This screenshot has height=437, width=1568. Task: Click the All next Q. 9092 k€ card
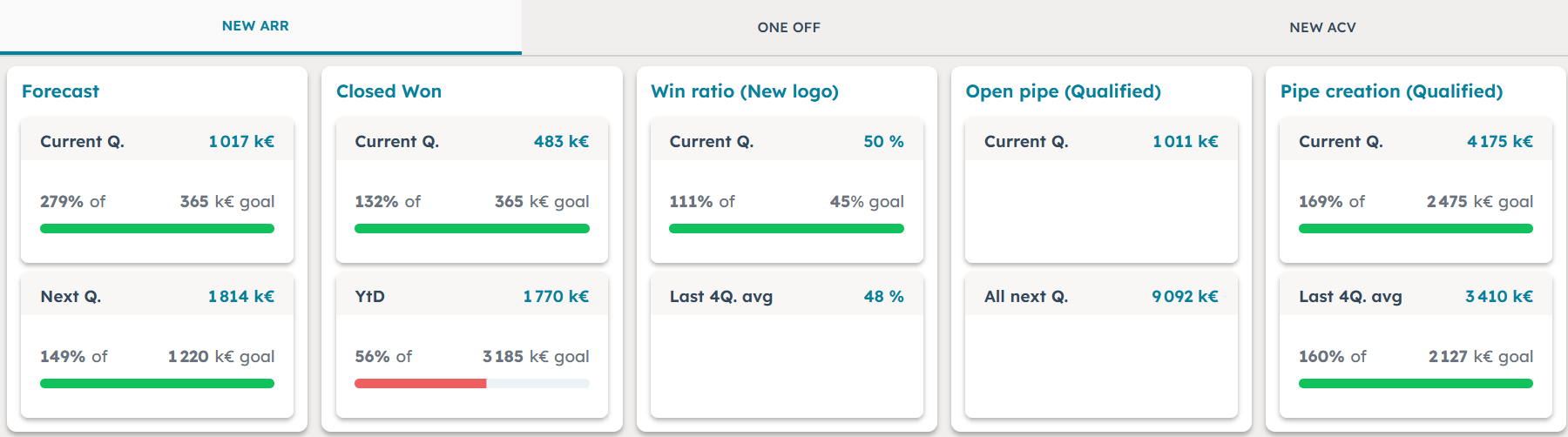1101,345
